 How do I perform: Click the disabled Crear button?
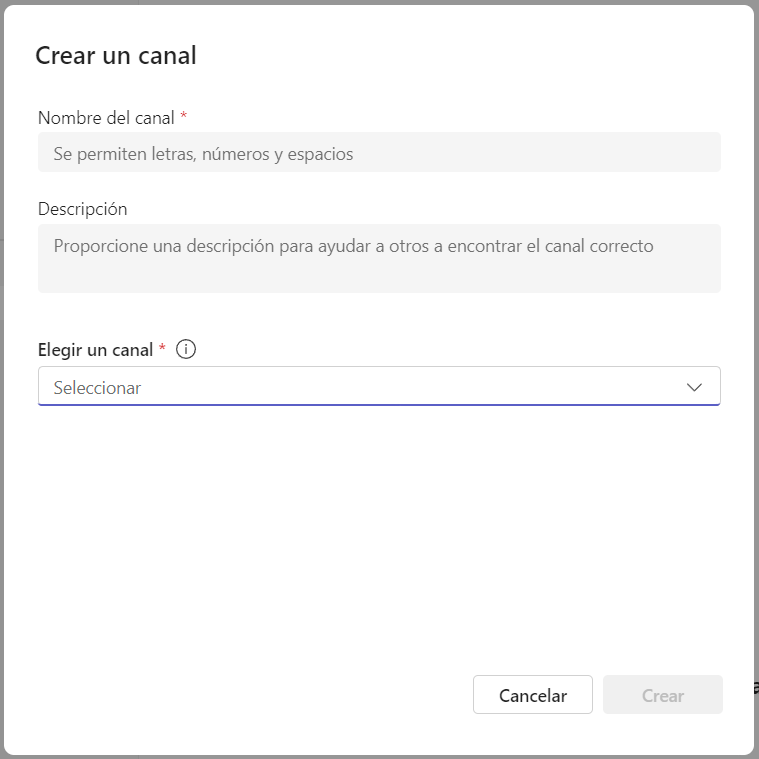(x=663, y=694)
